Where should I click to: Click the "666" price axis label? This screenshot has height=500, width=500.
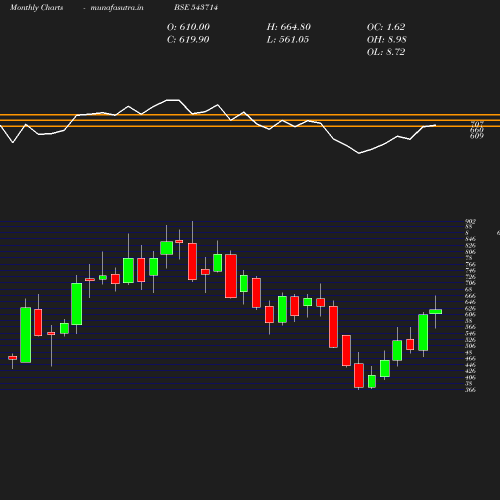click(x=470, y=296)
